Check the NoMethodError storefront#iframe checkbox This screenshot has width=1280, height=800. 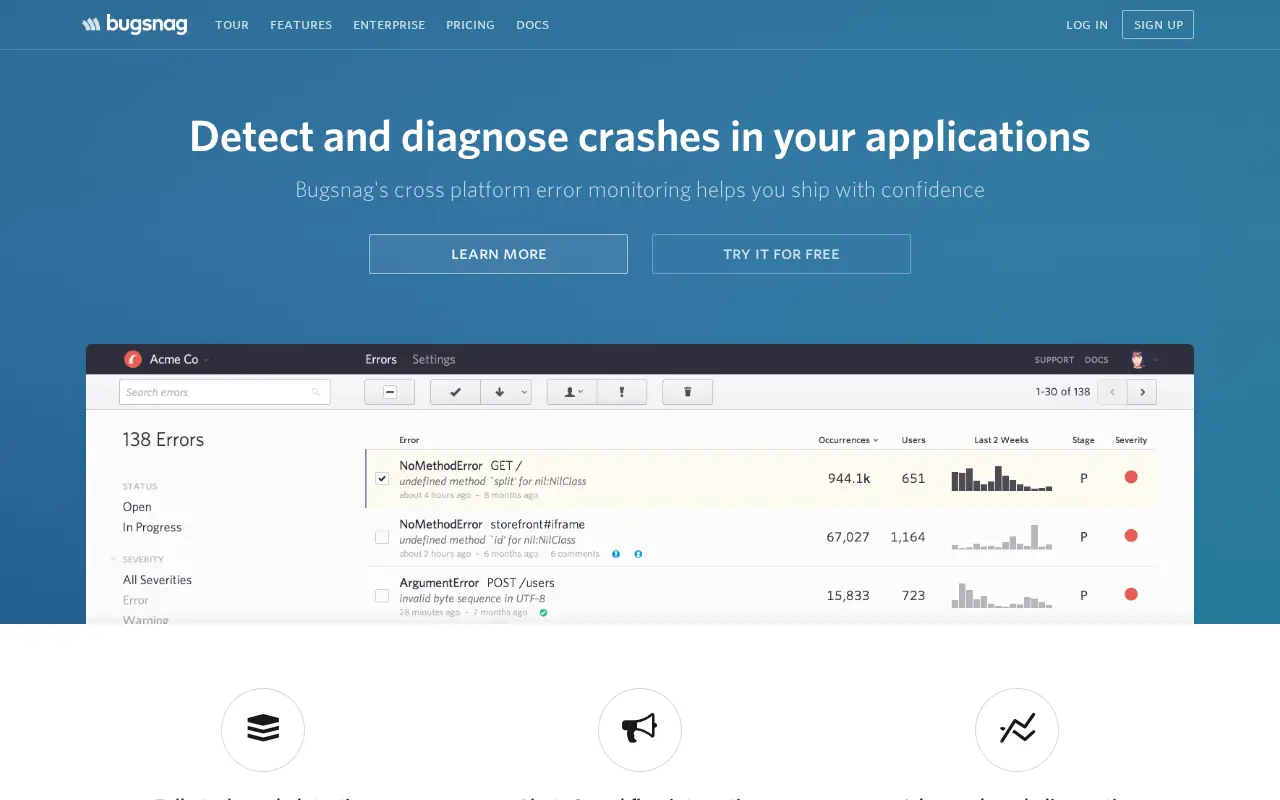click(382, 537)
